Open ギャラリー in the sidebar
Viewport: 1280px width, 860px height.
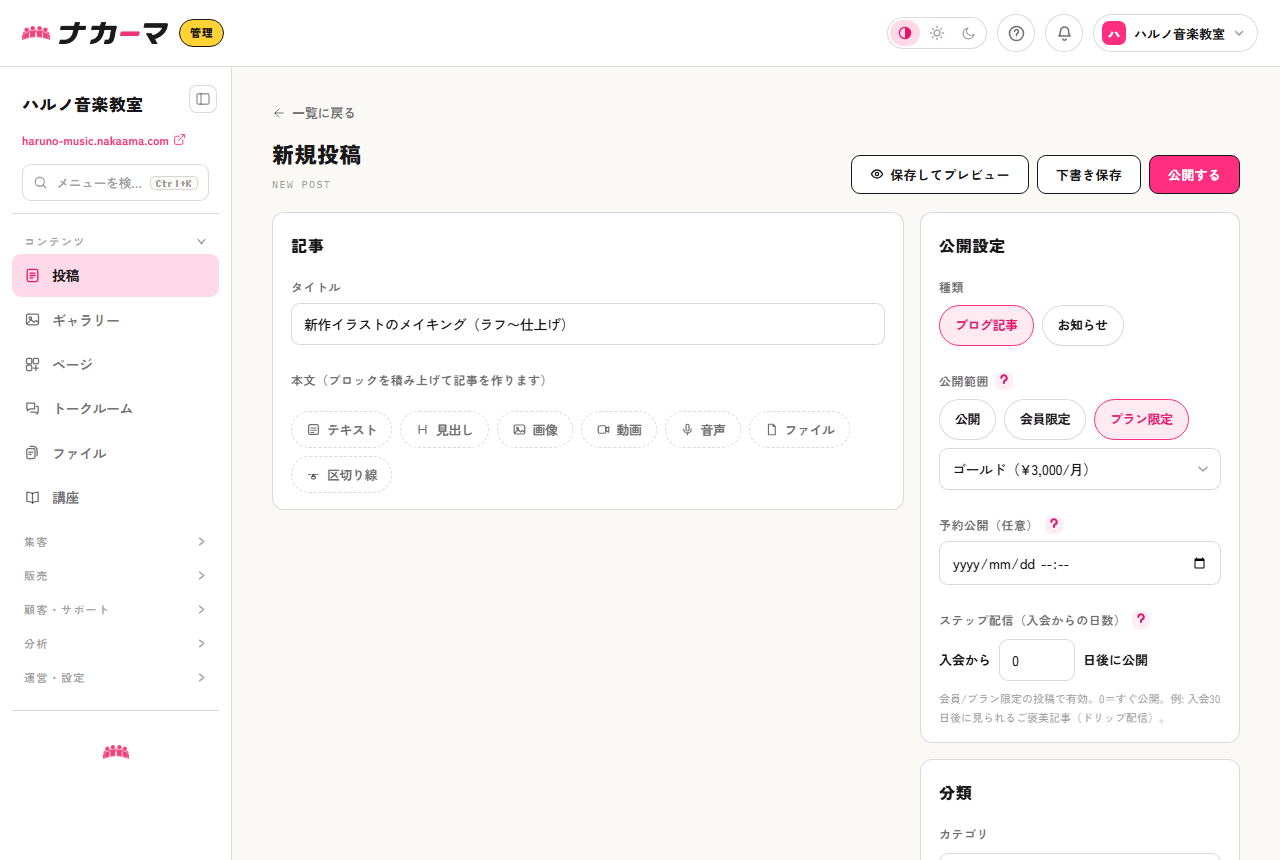115,320
